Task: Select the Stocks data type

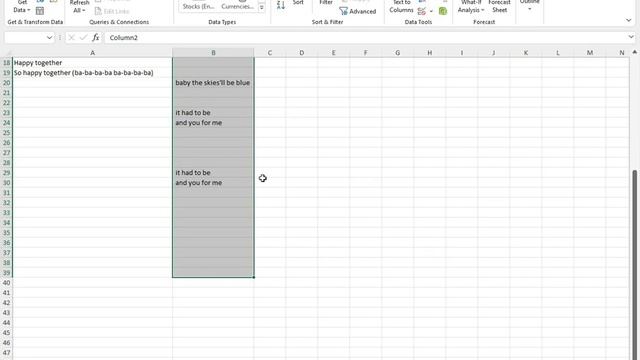Action: tap(198, 7)
